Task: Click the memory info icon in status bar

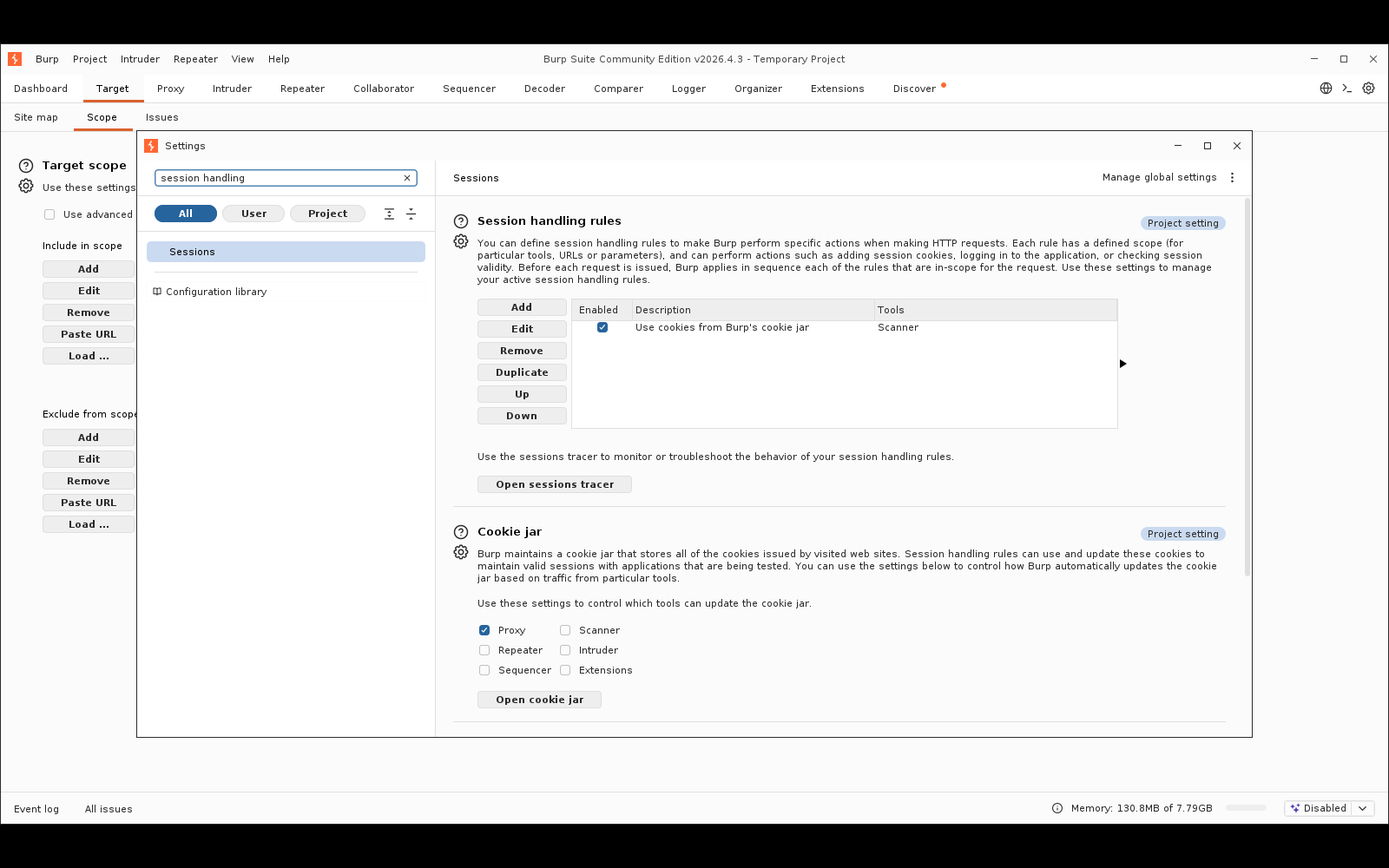Action: [1057, 808]
